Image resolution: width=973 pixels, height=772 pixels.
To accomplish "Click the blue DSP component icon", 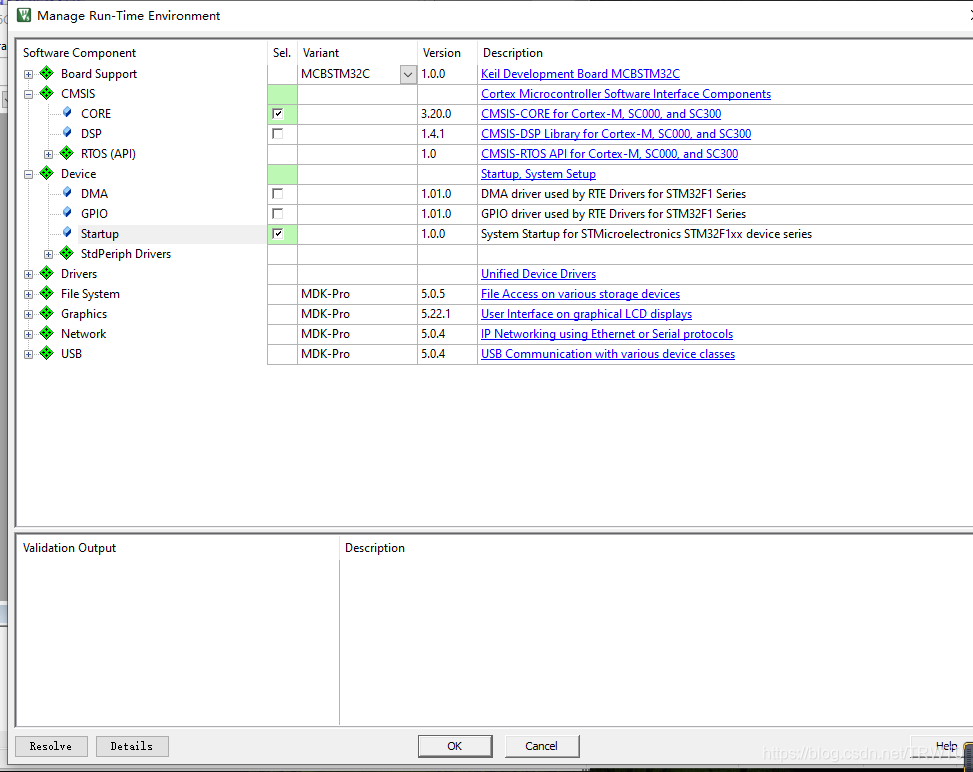I will tap(67, 133).
